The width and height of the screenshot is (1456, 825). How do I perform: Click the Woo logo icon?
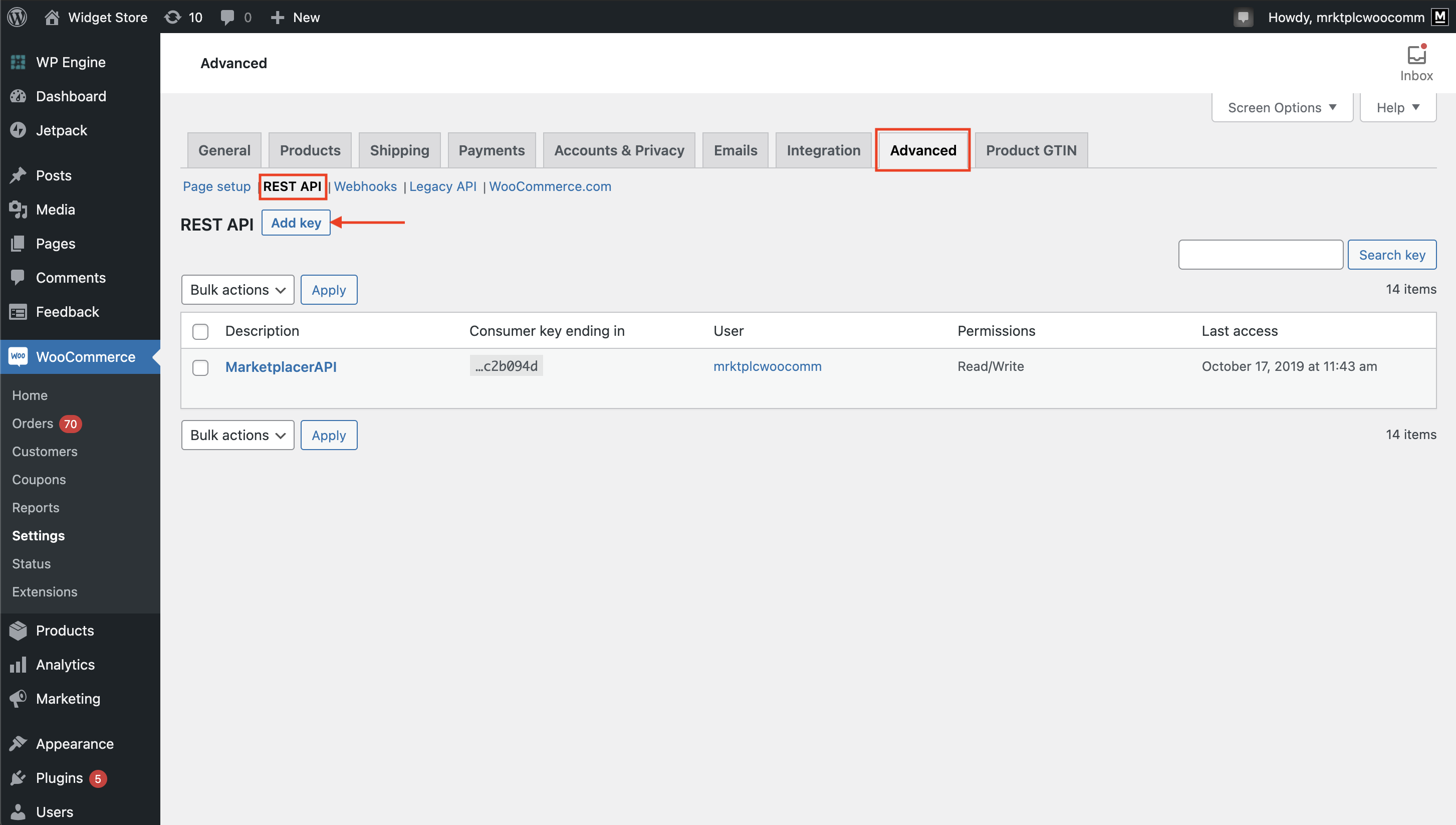(18, 356)
